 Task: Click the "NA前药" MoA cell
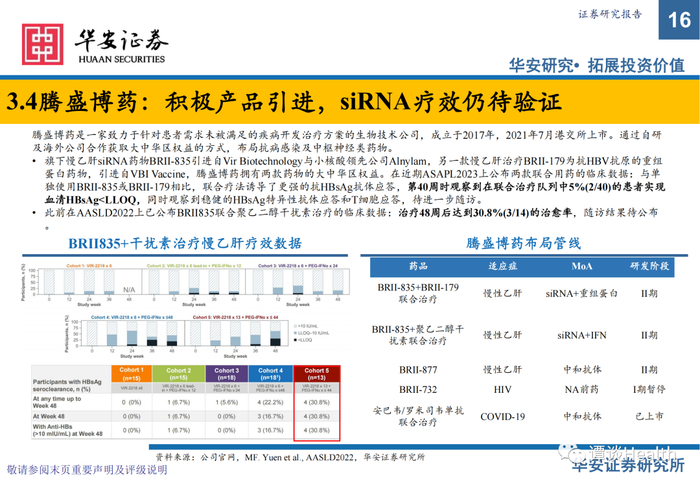tap(582, 389)
